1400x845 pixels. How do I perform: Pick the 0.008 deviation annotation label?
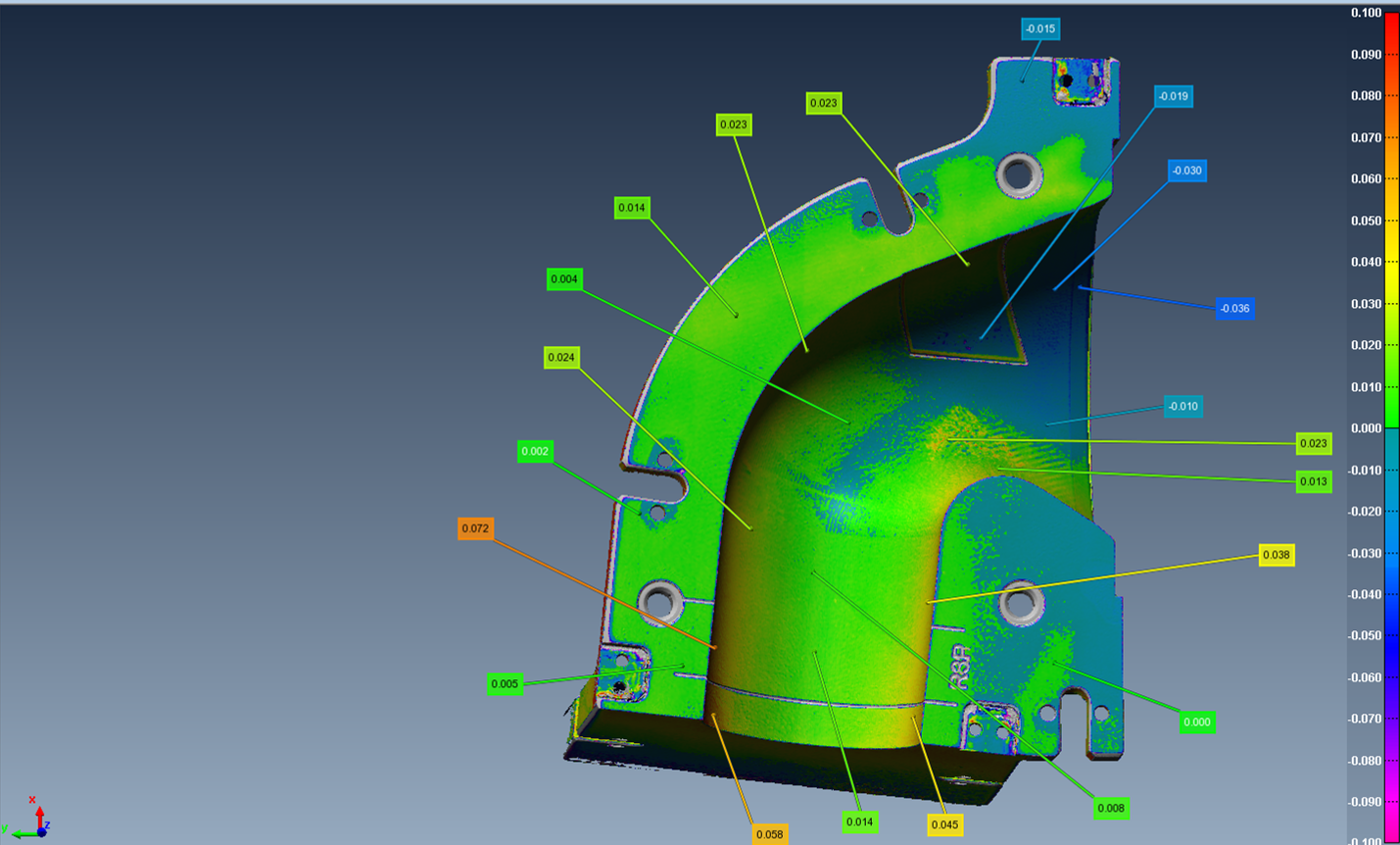(x=1111, y=809)
